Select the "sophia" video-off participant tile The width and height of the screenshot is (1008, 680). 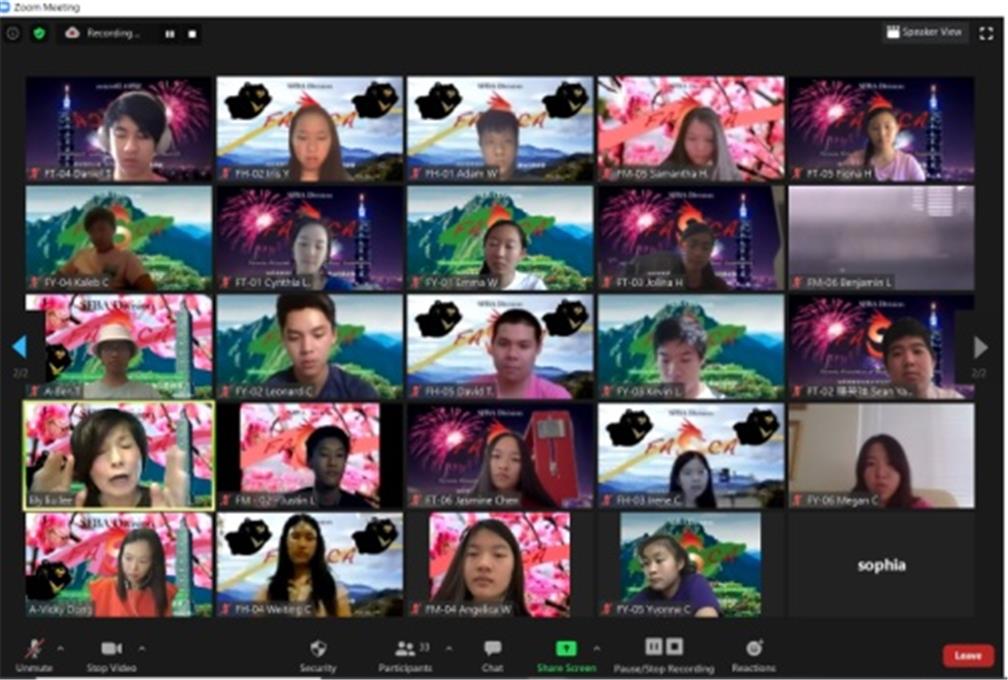pos(881,565)
